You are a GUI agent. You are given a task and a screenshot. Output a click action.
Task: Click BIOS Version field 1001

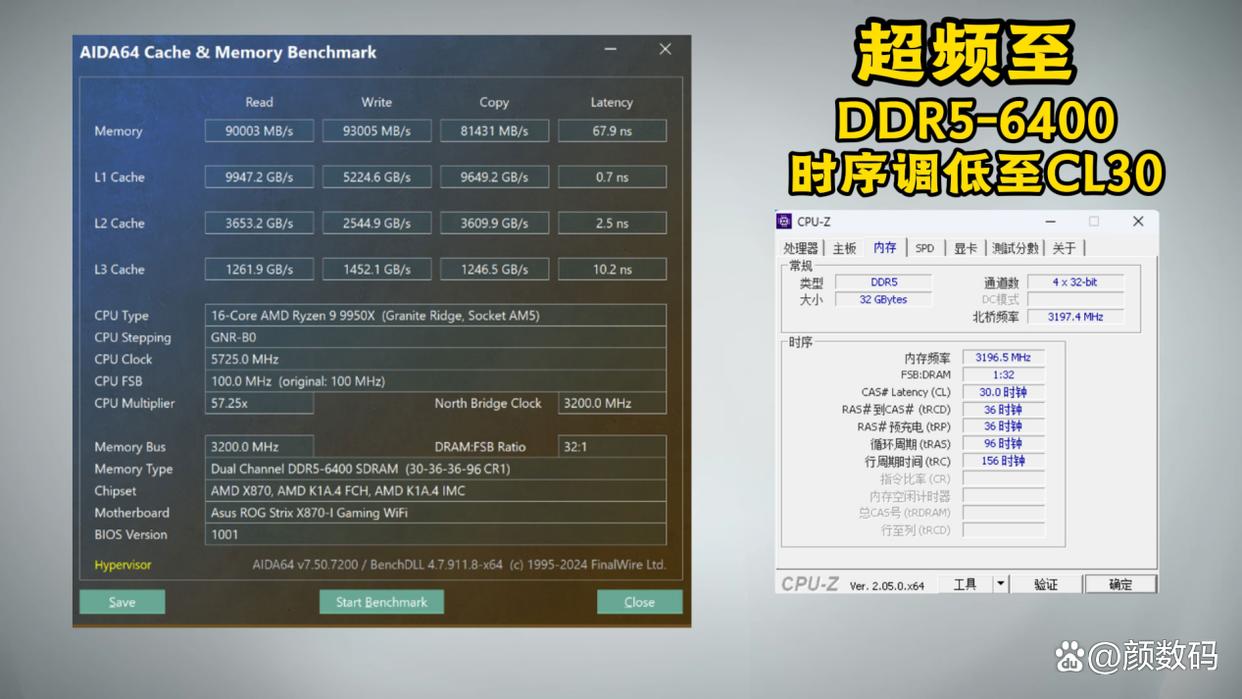point(436,535)
